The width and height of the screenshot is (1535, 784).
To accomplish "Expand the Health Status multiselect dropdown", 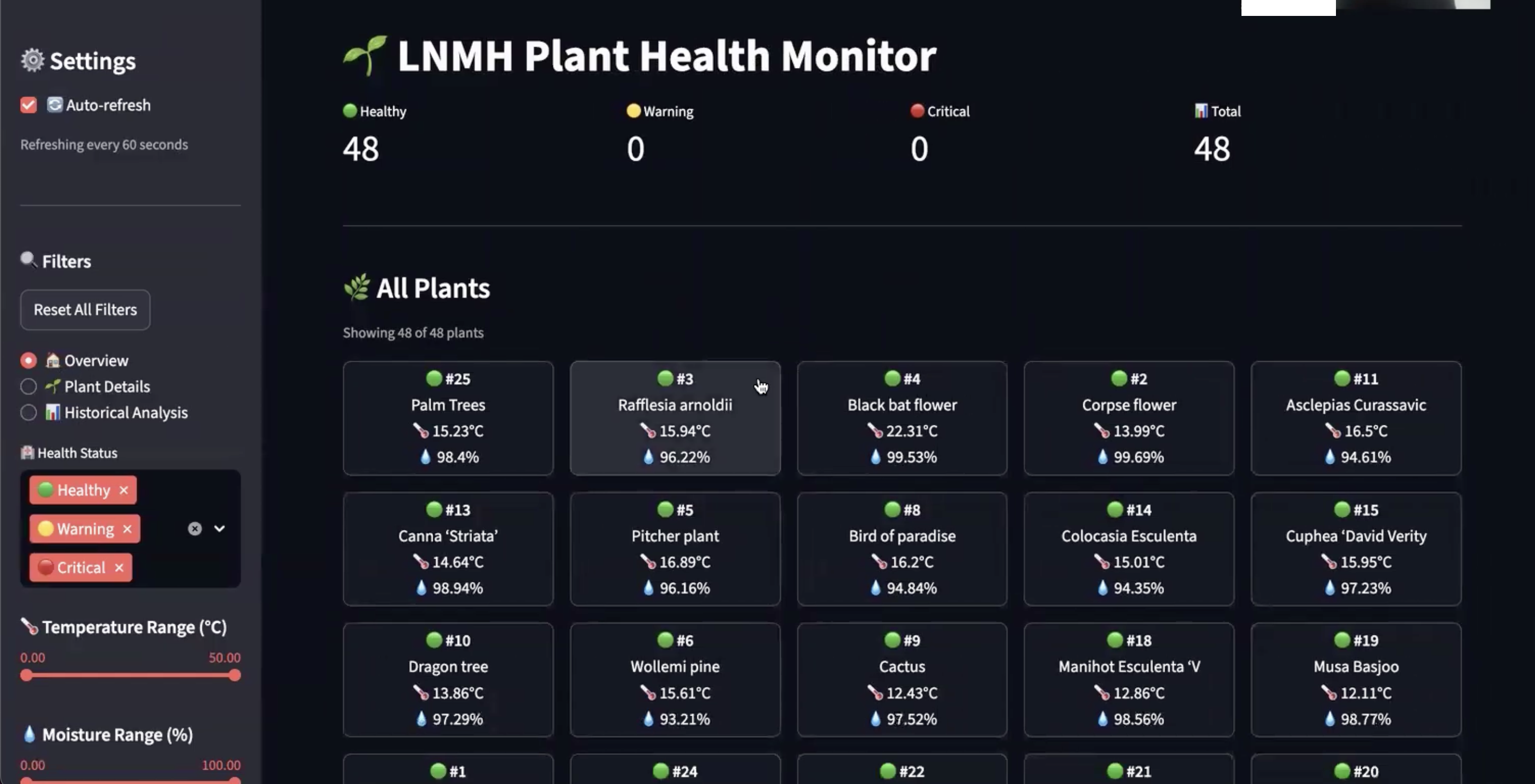I will pyautogui.click(x=219, y=529).
